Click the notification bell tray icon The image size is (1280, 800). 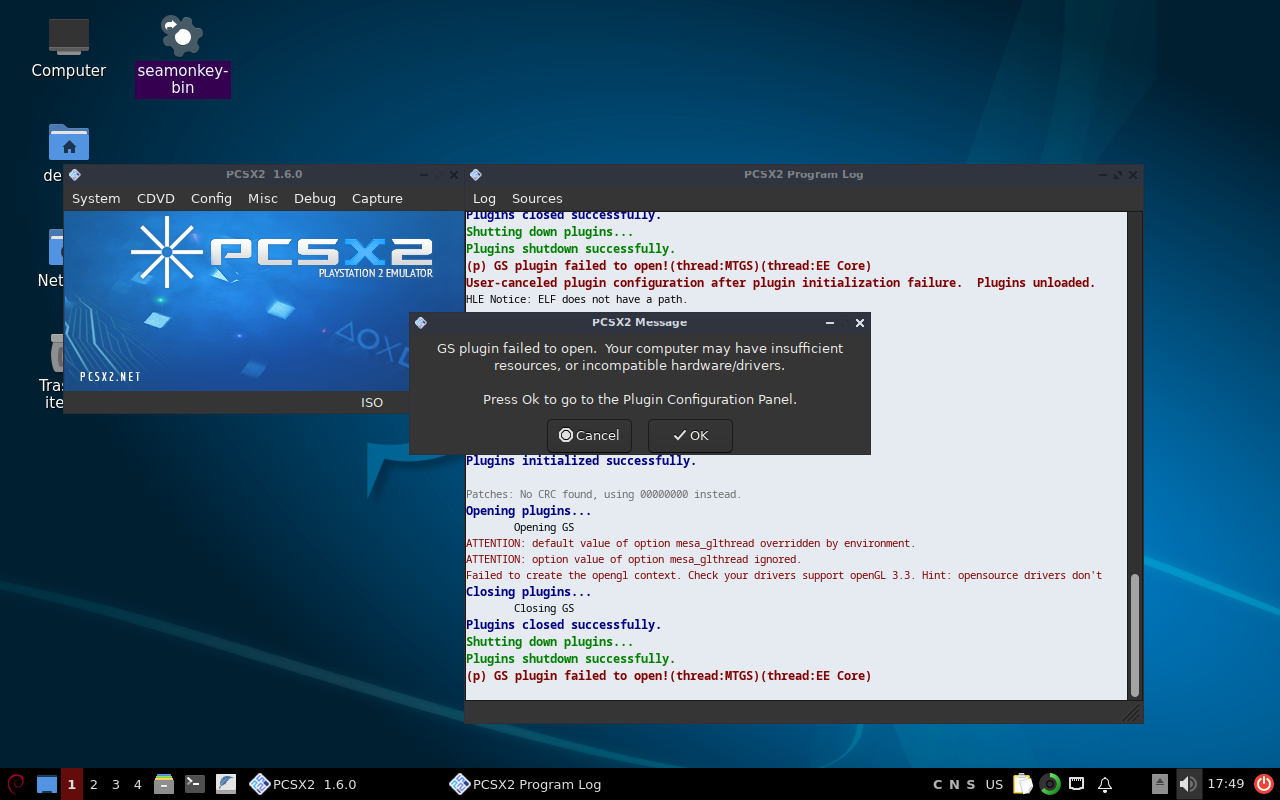pyautogui.click(x=1105, y=784)
